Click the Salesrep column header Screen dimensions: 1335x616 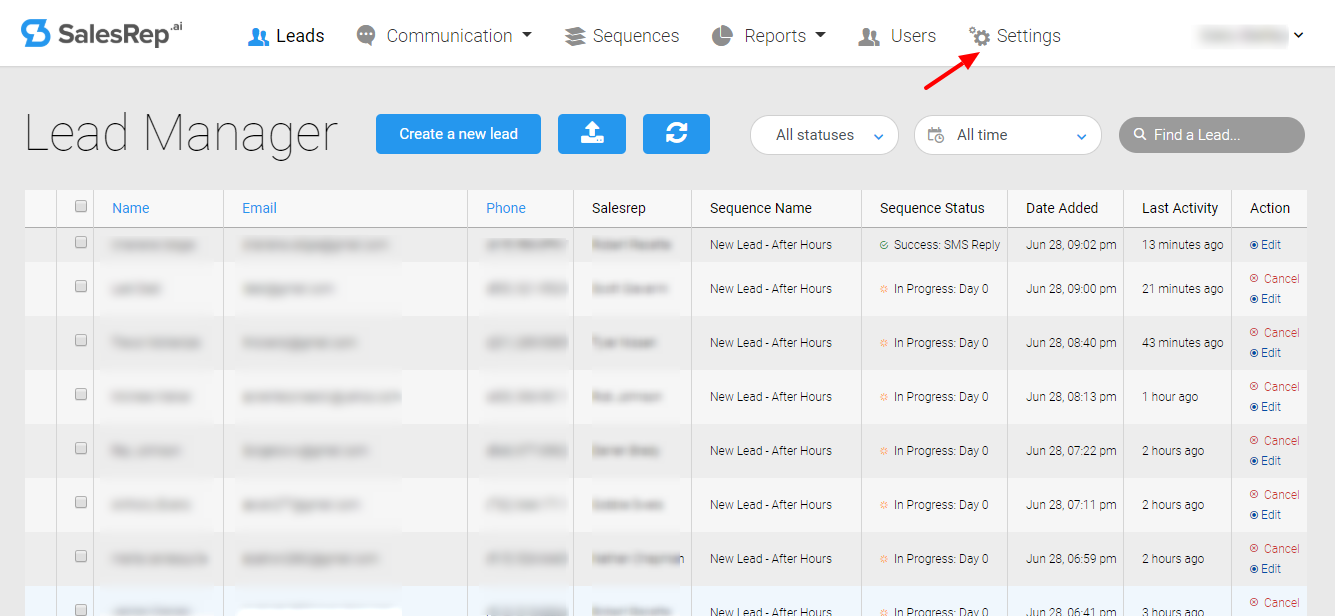click(619, 208)
